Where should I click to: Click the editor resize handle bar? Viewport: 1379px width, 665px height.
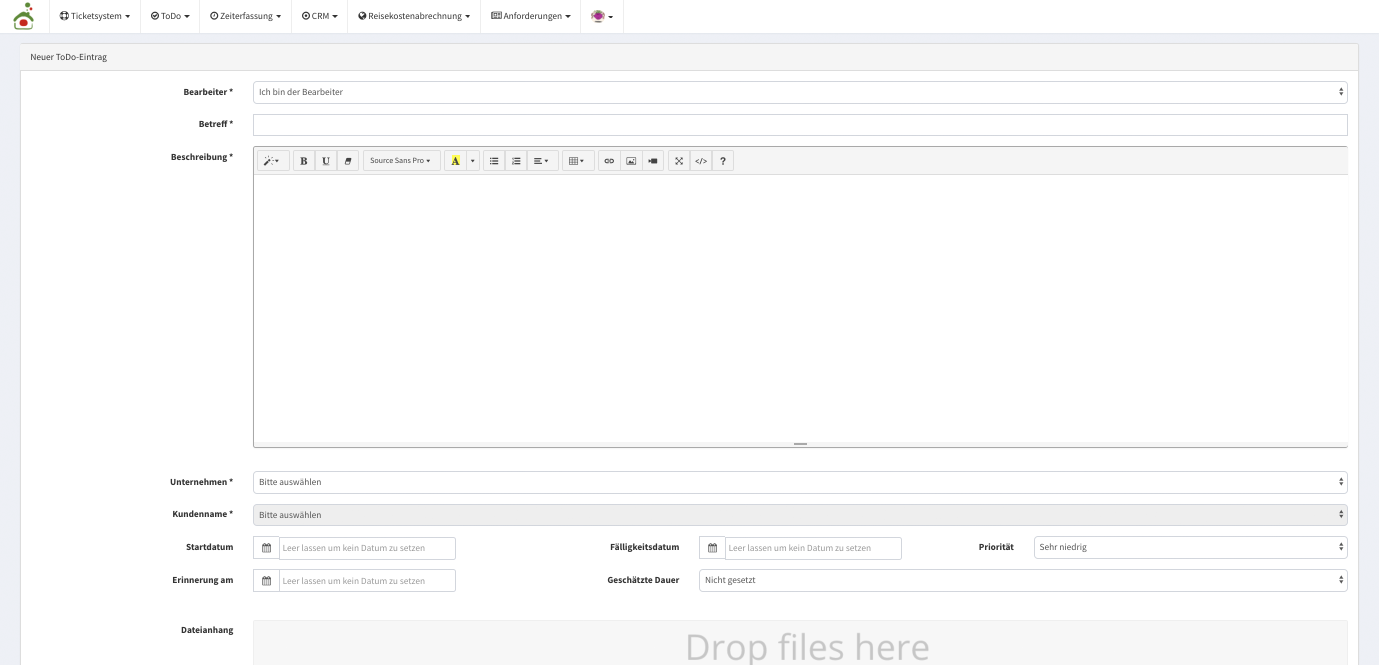800,443
